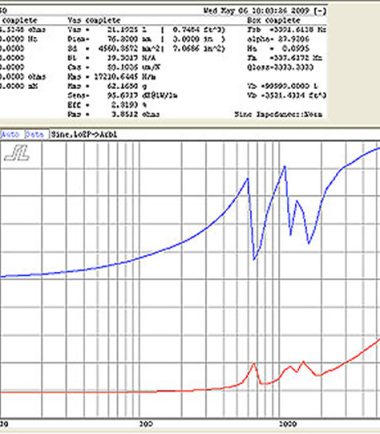Click the 0.7484 ft^3 value

click(x=199, y=30)
